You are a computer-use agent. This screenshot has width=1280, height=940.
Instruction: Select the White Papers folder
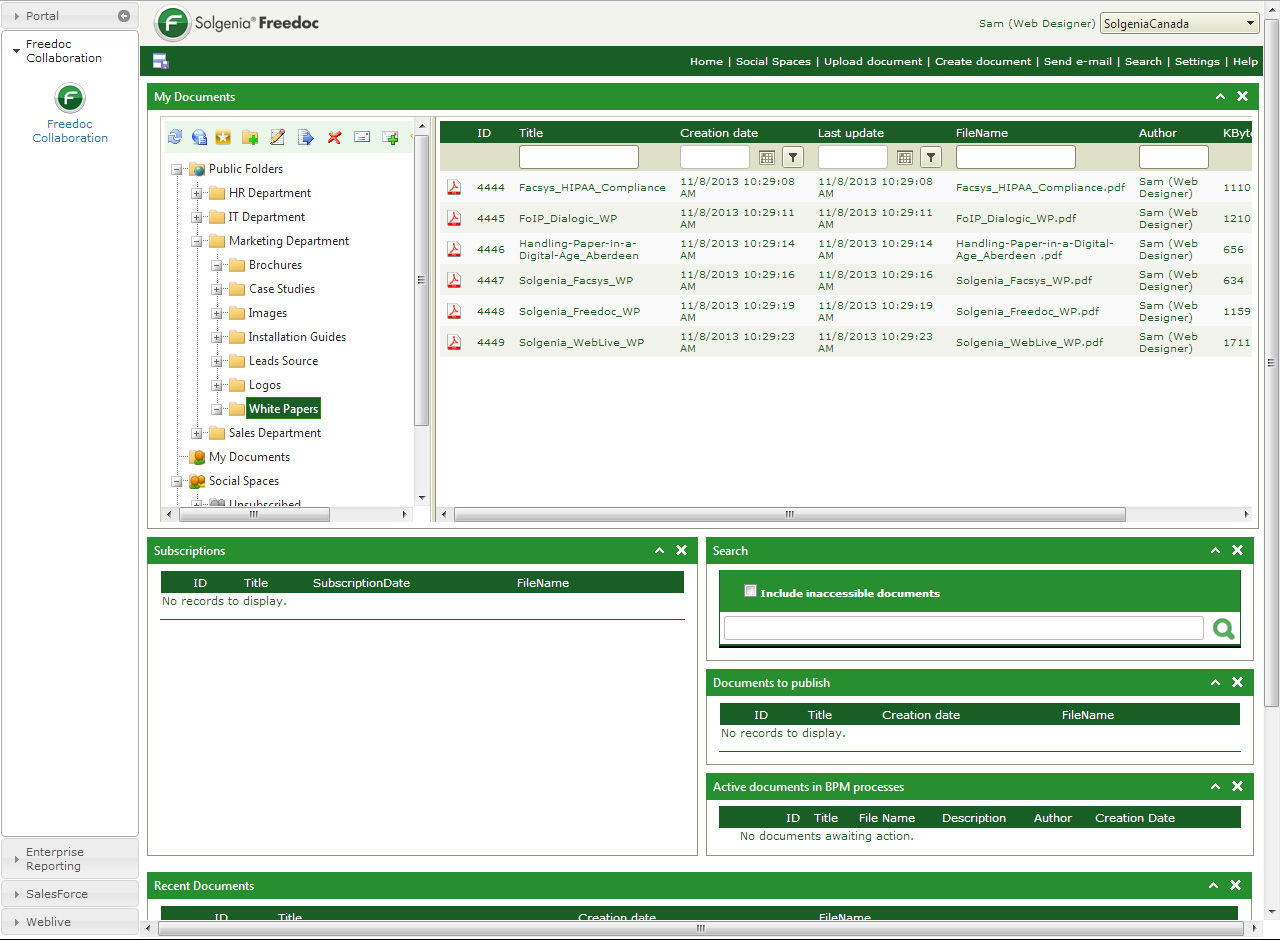tap(283, 409)
